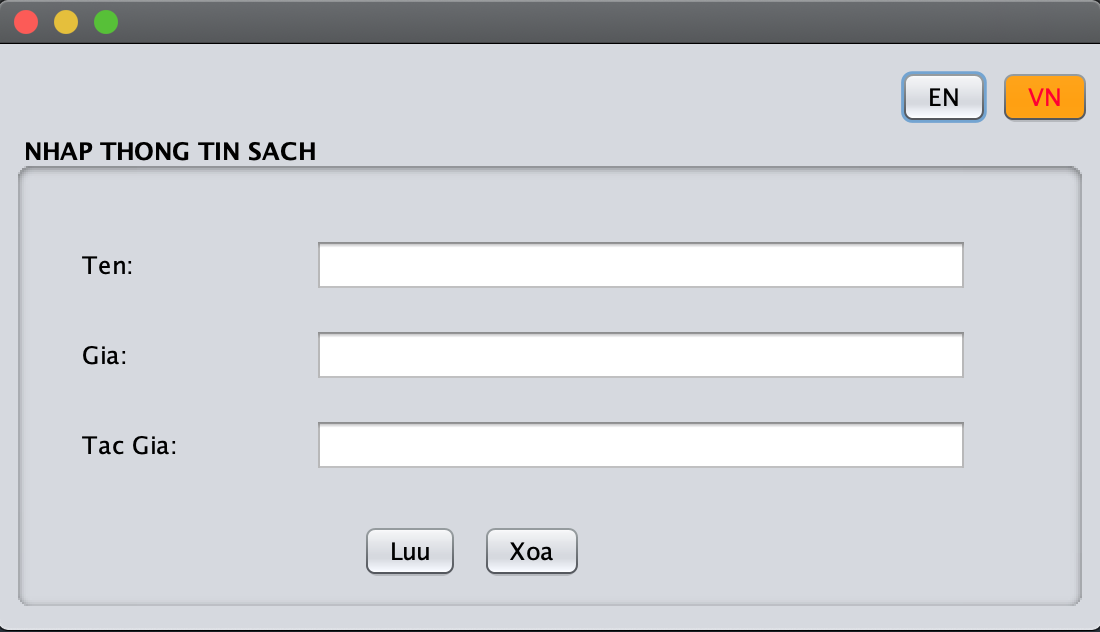1100x632 pixels.
Task: Maximize the window using the green button
Action: point(106,22)
